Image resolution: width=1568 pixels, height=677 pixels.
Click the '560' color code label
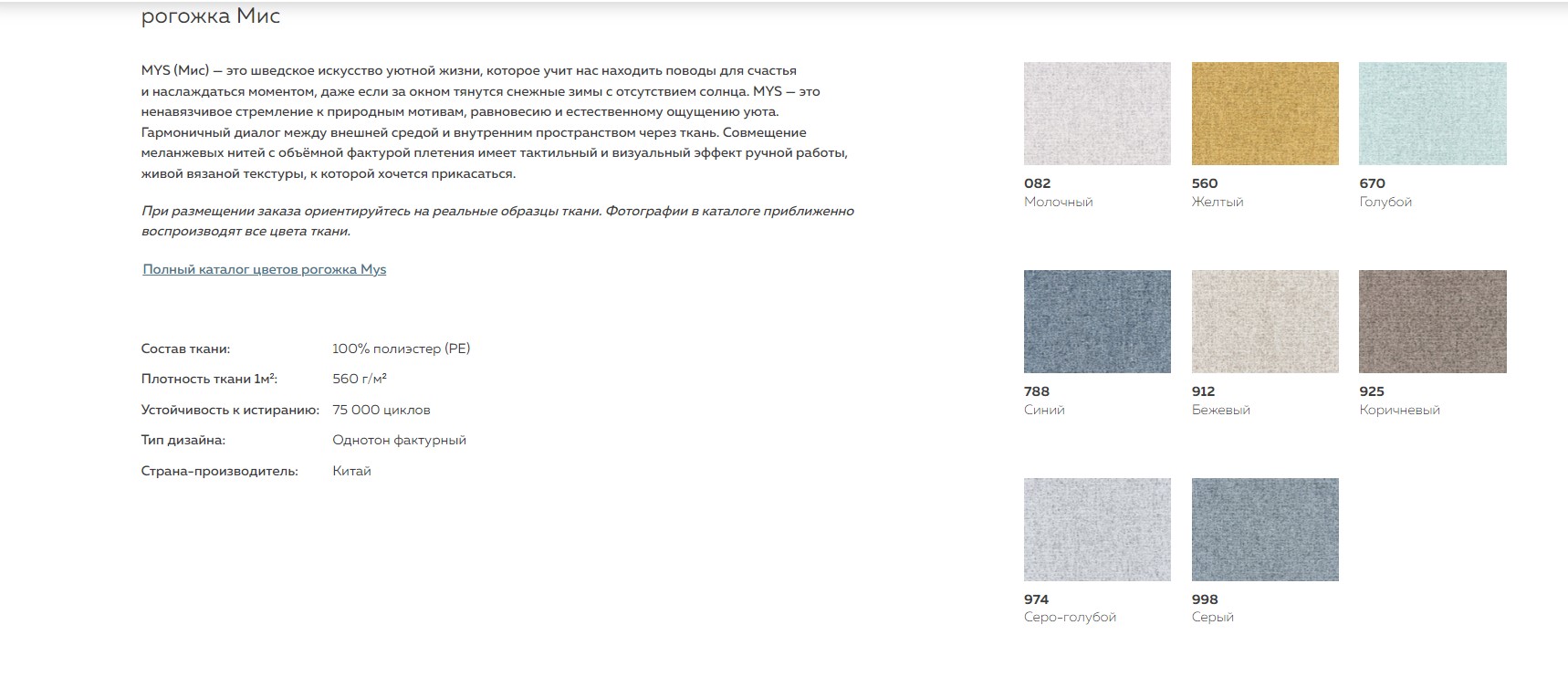tap(1205, 183)
